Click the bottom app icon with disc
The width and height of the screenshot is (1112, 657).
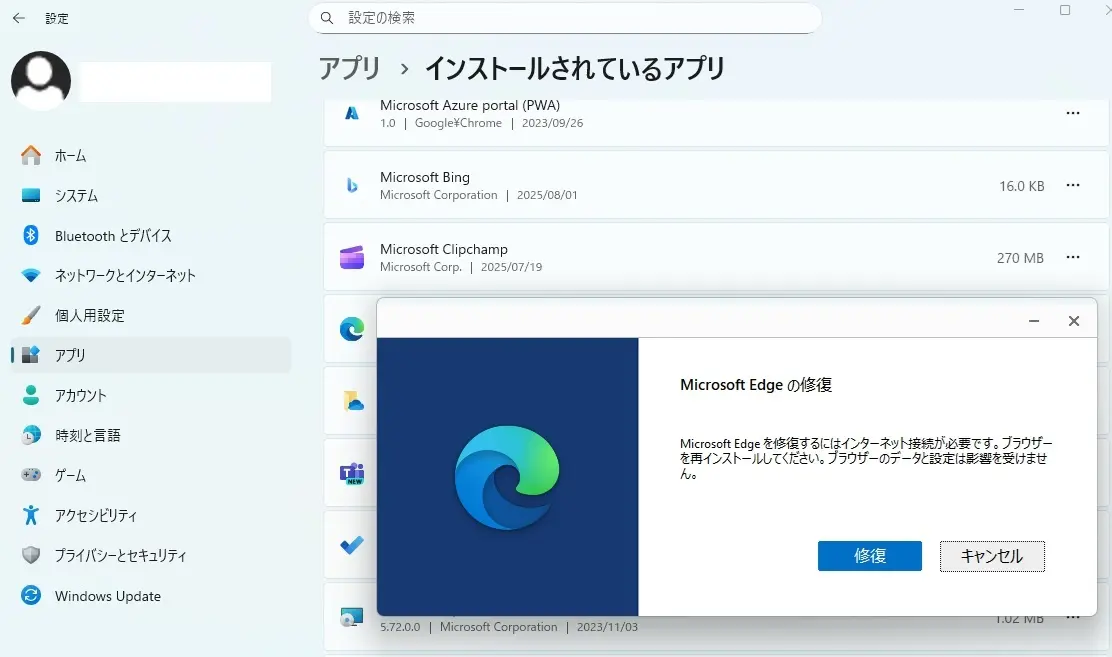(352, 617)
